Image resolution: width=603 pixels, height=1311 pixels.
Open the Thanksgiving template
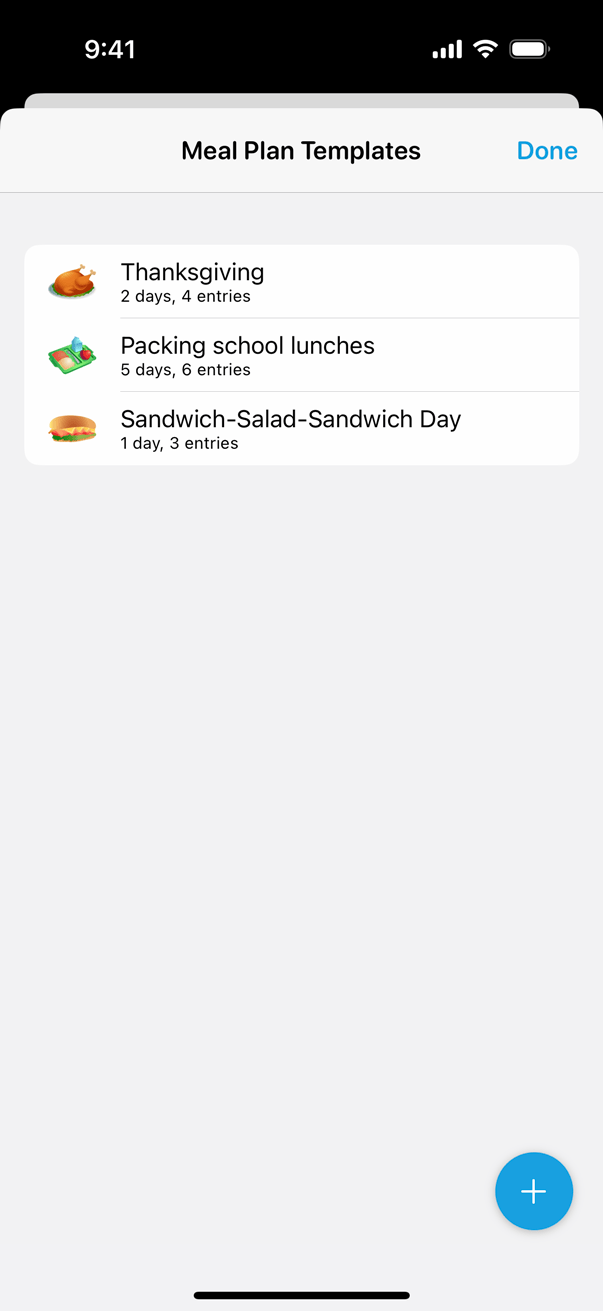192,272
